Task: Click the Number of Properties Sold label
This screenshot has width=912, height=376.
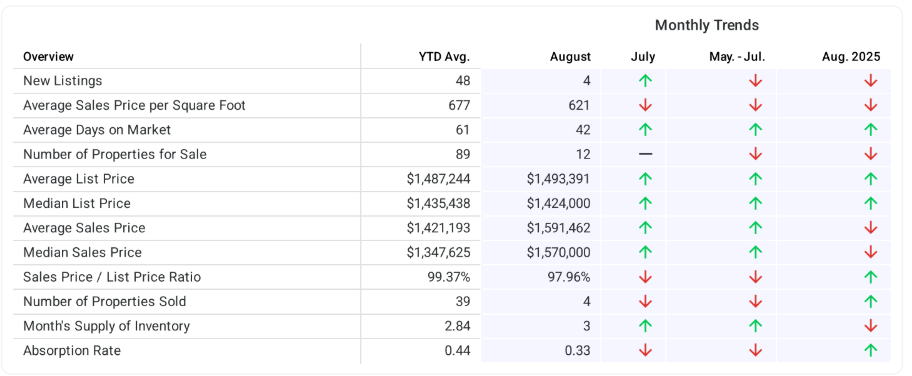Action: pyautogui.click(x=105, y=301)
